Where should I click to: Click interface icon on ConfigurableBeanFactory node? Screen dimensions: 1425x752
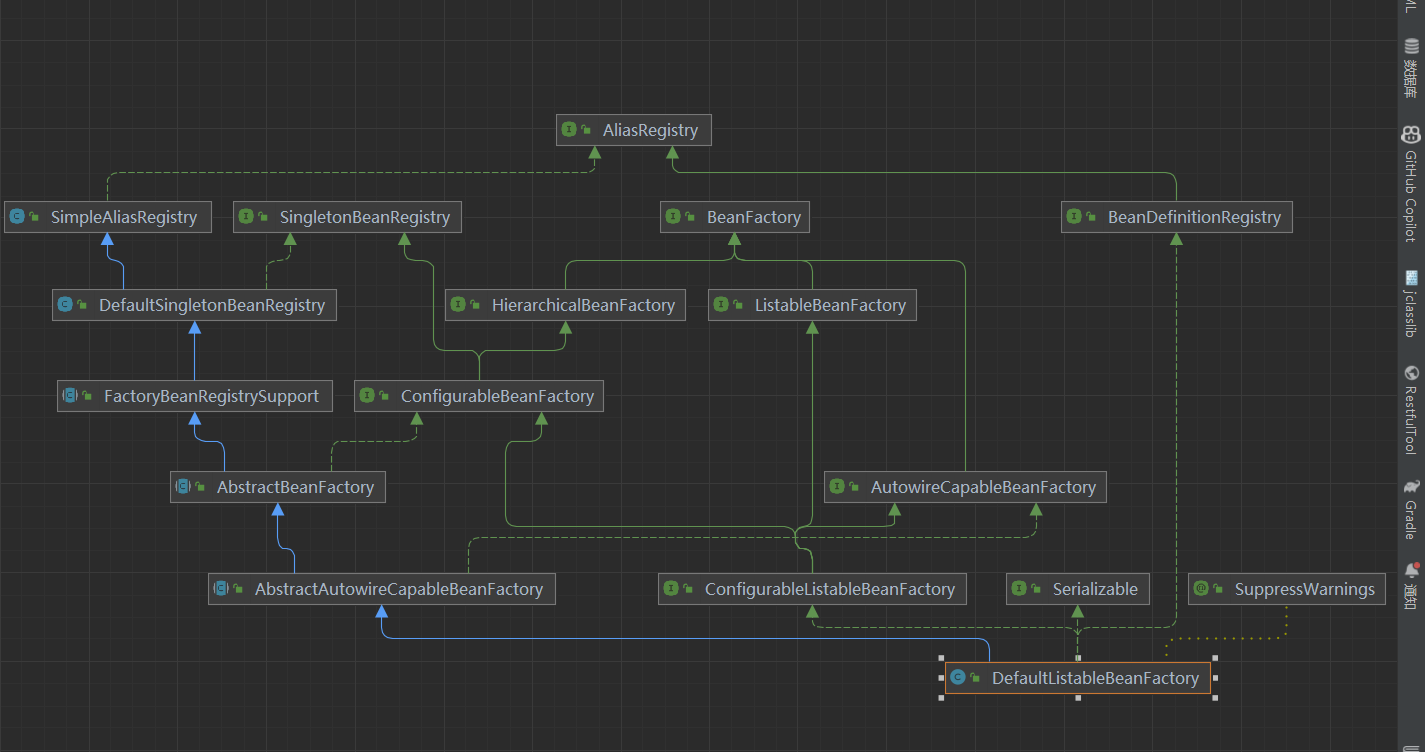coord(367,396)
